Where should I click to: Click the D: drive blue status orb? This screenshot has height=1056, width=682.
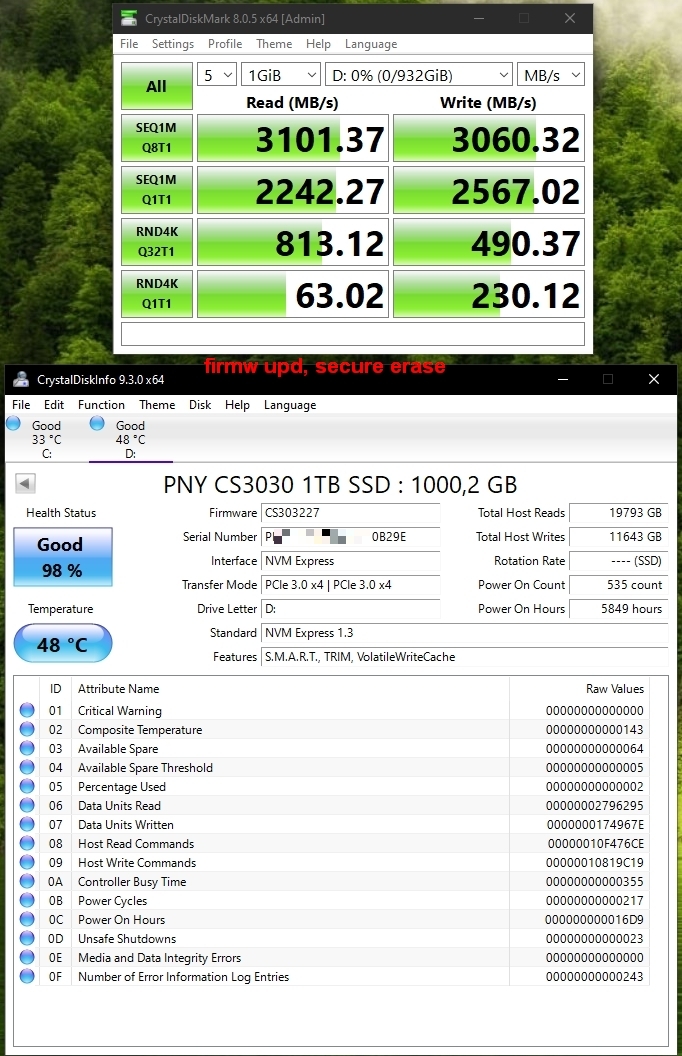click(98, 424)
